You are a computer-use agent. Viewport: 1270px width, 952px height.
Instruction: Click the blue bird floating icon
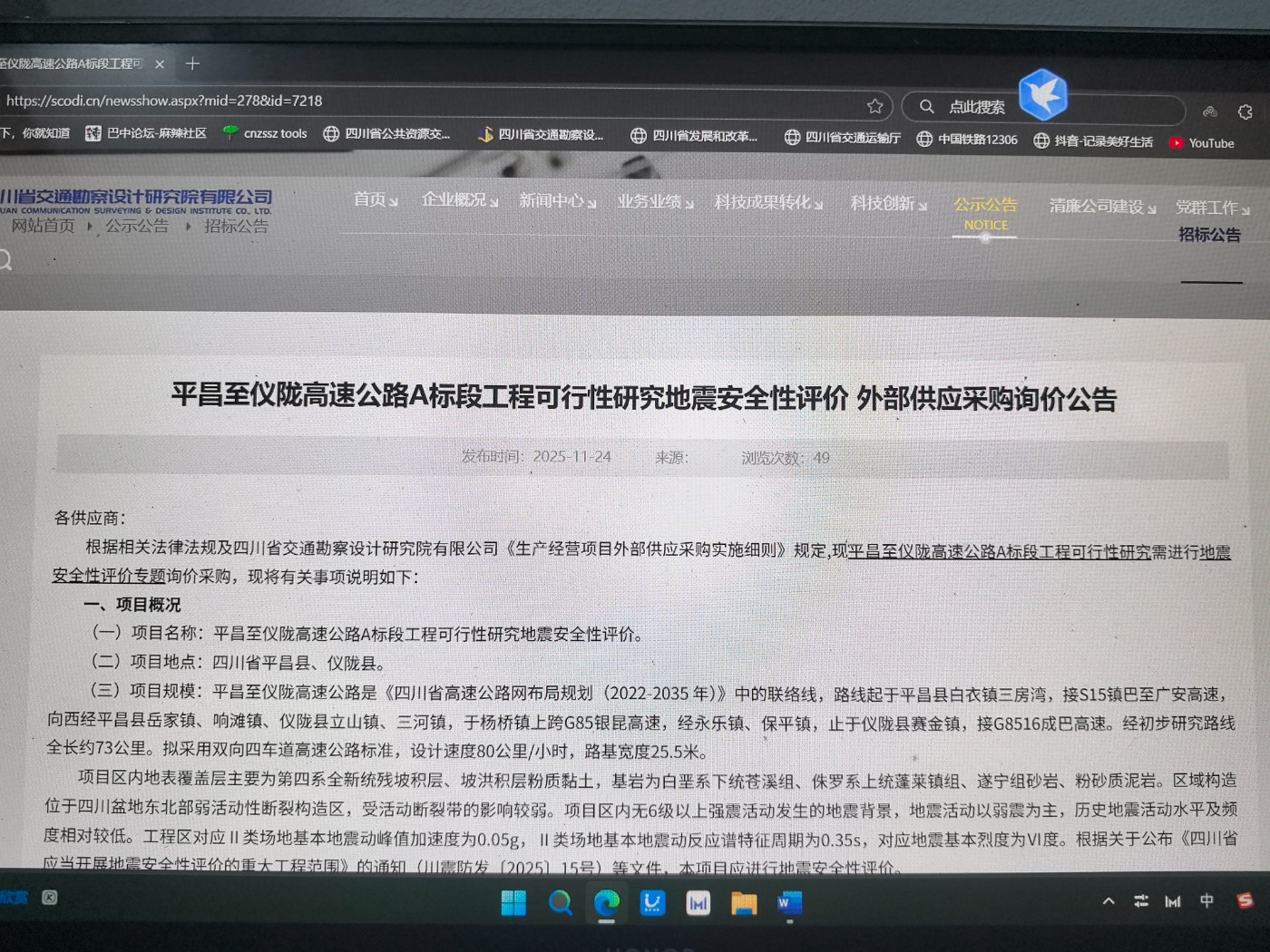click(1043, 94)
